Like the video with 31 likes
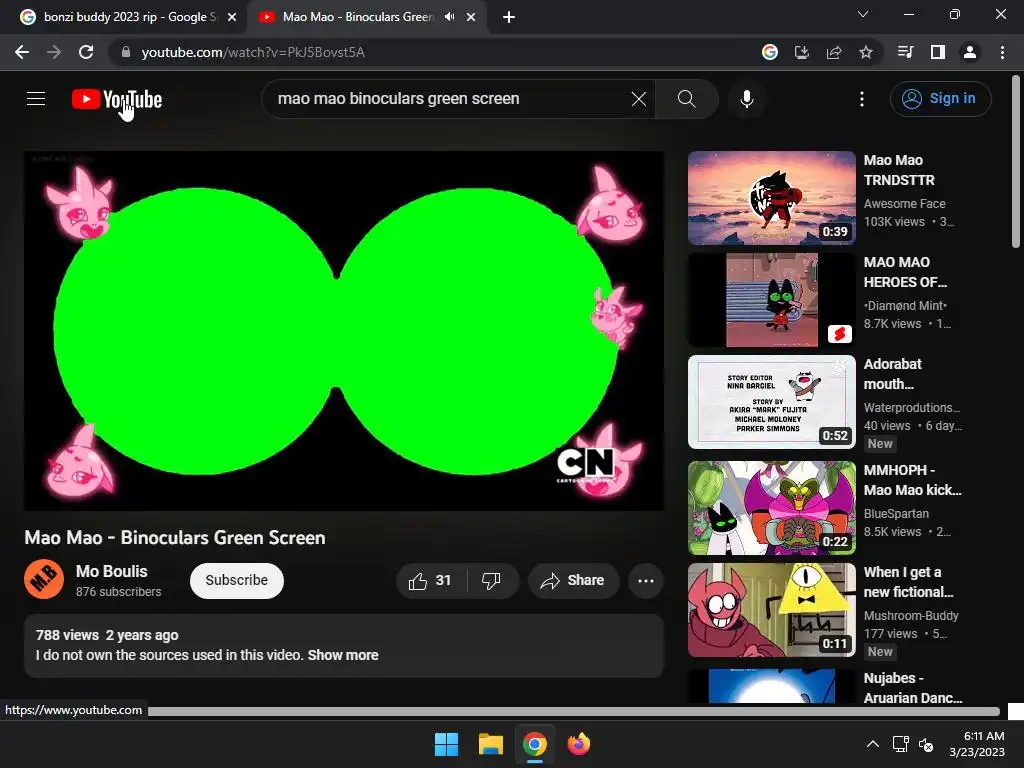The height and width of the screenshot is (768, 1024). [x=431, y=581]
